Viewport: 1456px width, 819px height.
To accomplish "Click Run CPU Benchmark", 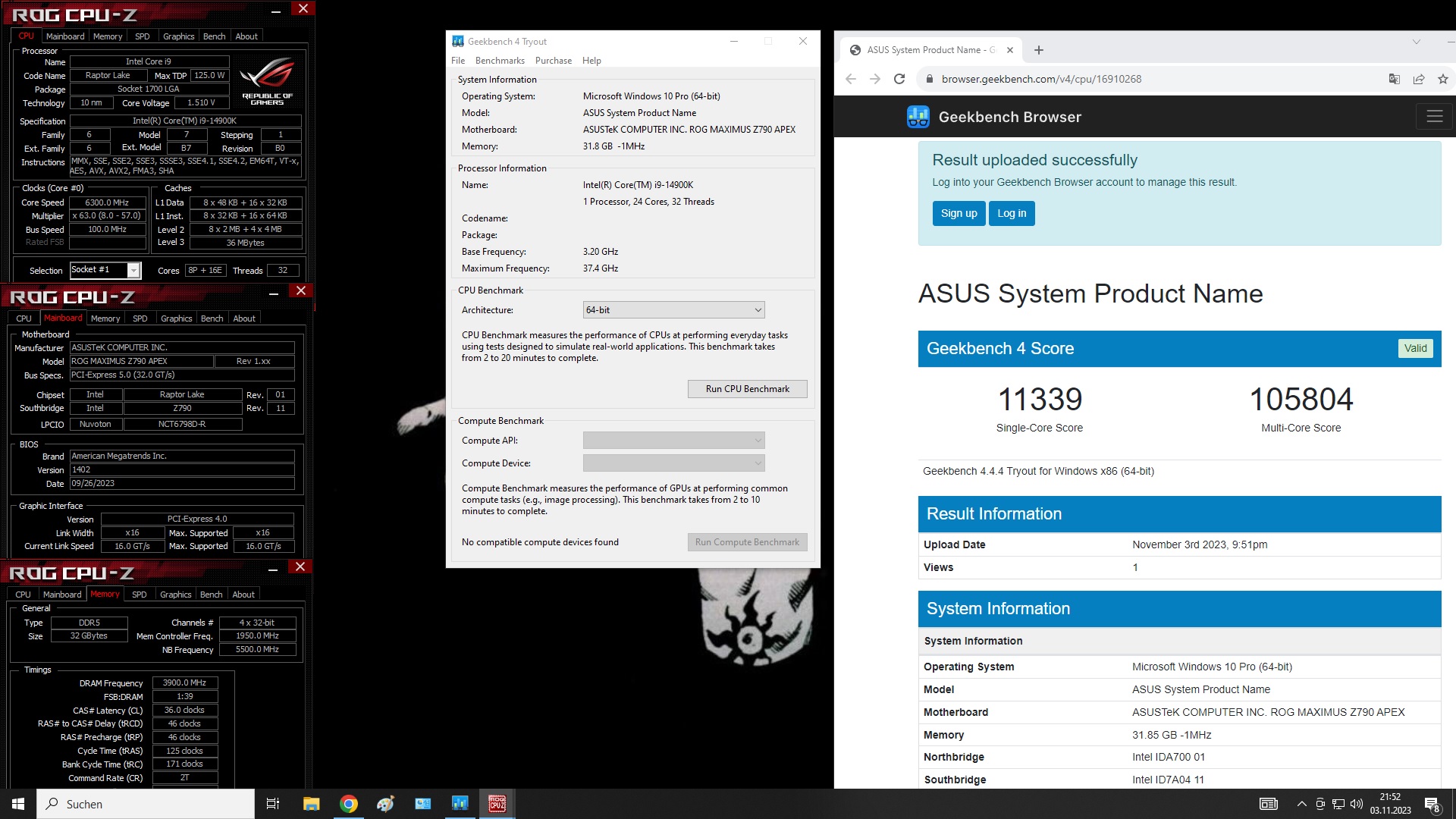I will tap(747, 389).
